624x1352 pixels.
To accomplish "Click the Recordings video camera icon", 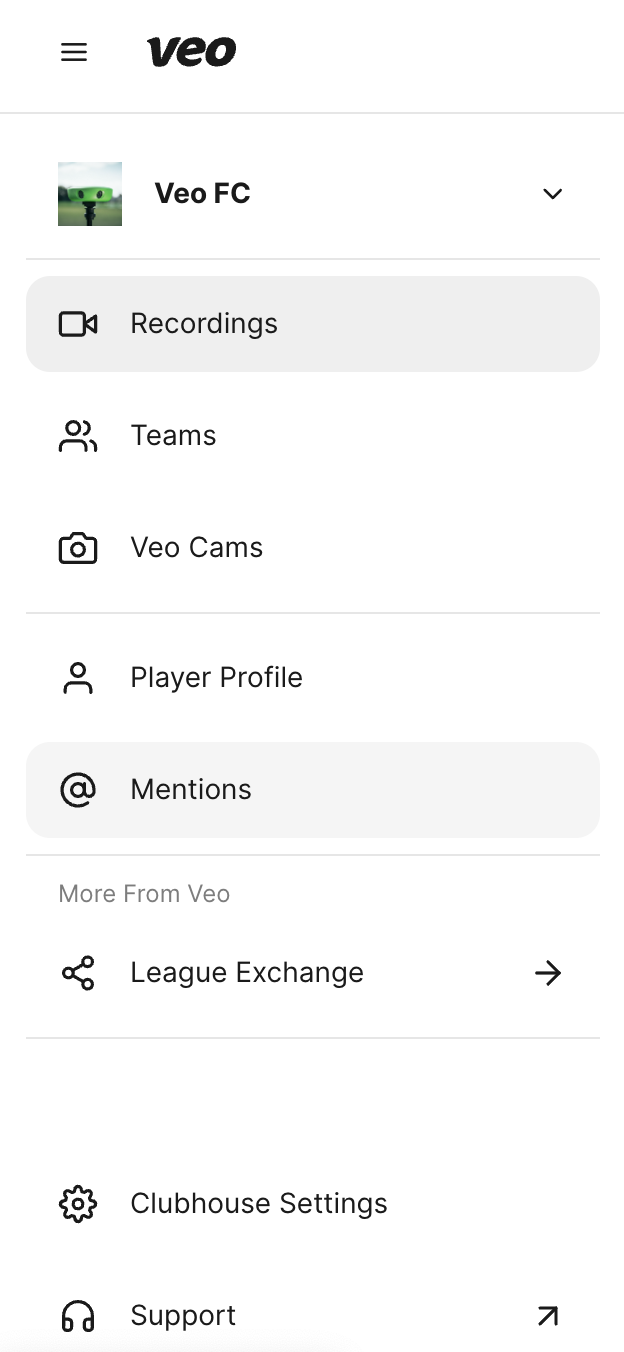I will (x=78, y=324).
